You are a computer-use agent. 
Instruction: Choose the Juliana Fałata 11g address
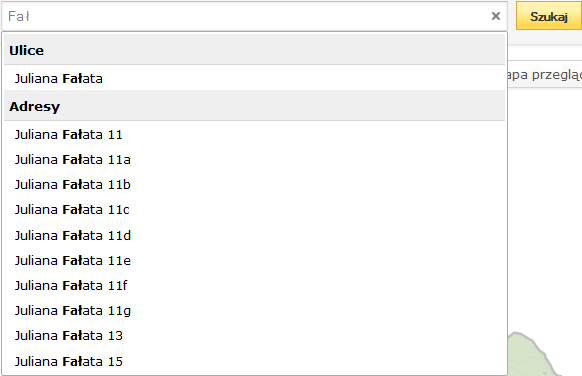[254, 311]
